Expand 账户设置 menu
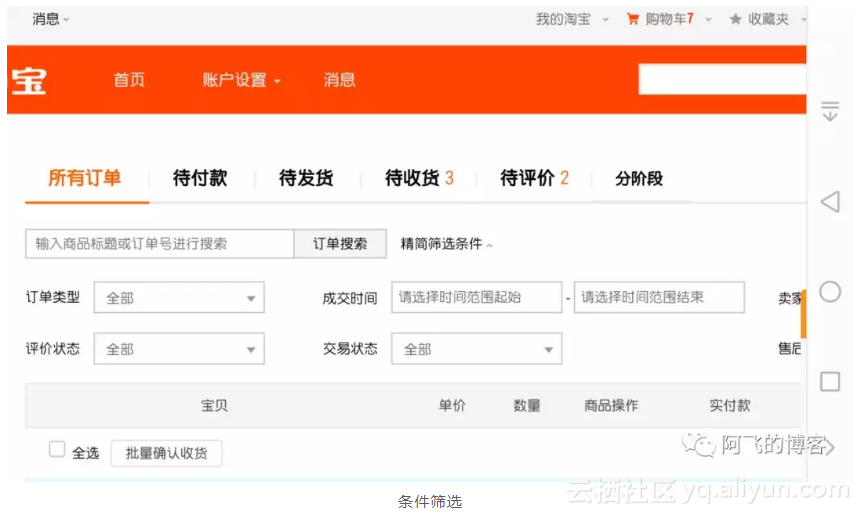Screen dimensions: 861x515 [x=241, y=80]
